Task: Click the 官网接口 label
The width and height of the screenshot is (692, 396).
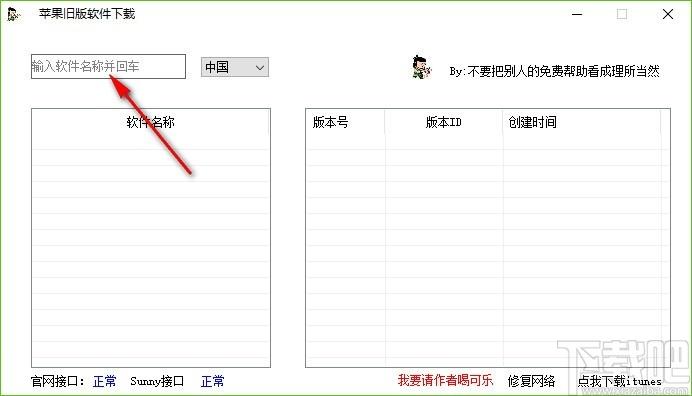Action: point(57,381)
